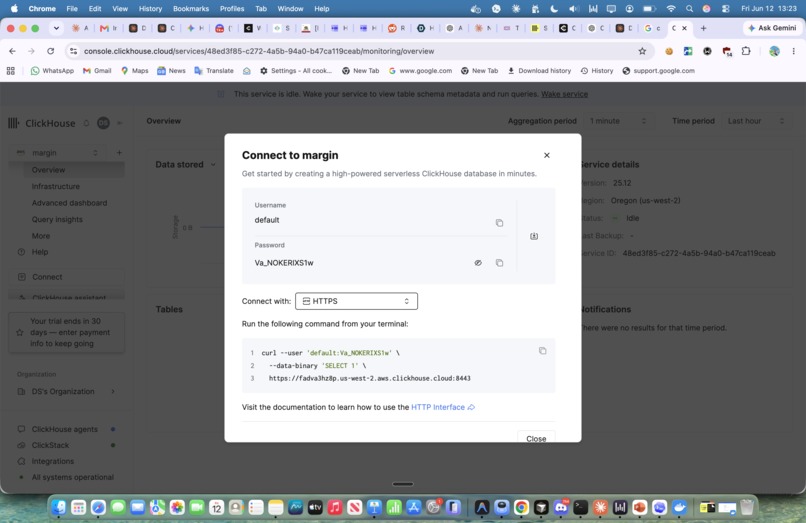The height and width of the screenshot is (523, 806).
Task: Open Terminal from the Dock
Action: [580, 508]
